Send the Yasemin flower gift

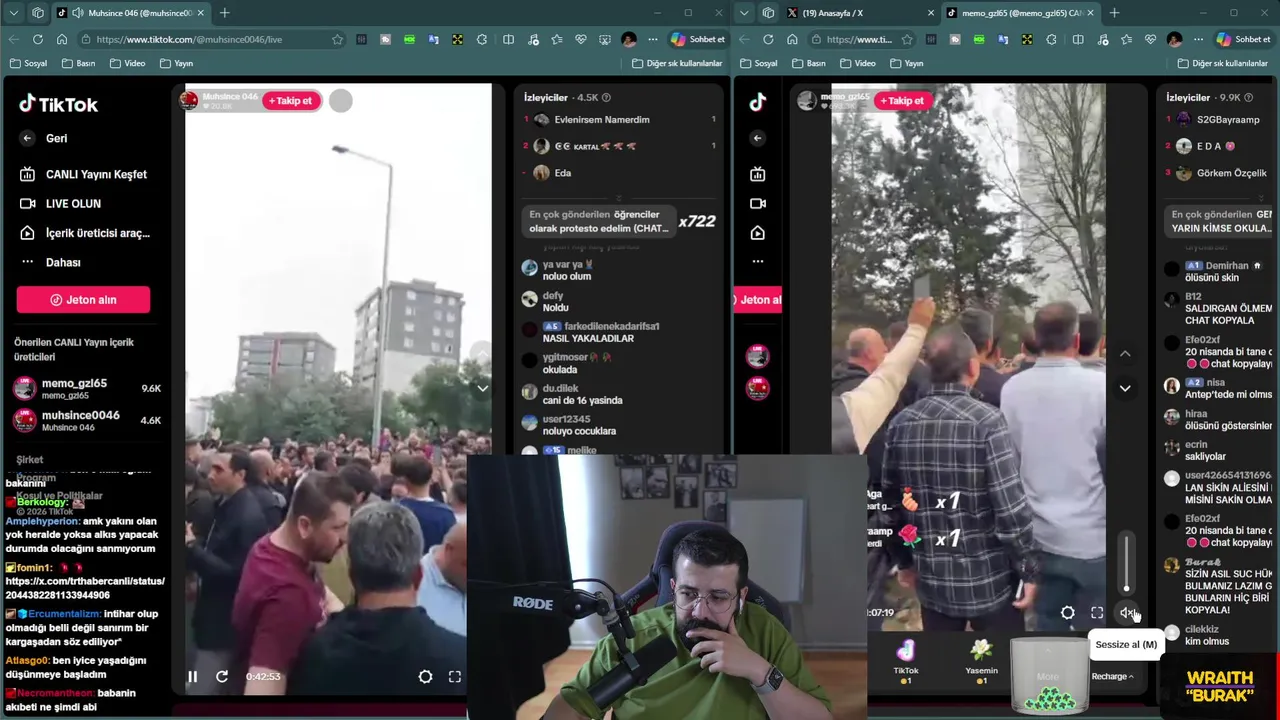point(981,661)
